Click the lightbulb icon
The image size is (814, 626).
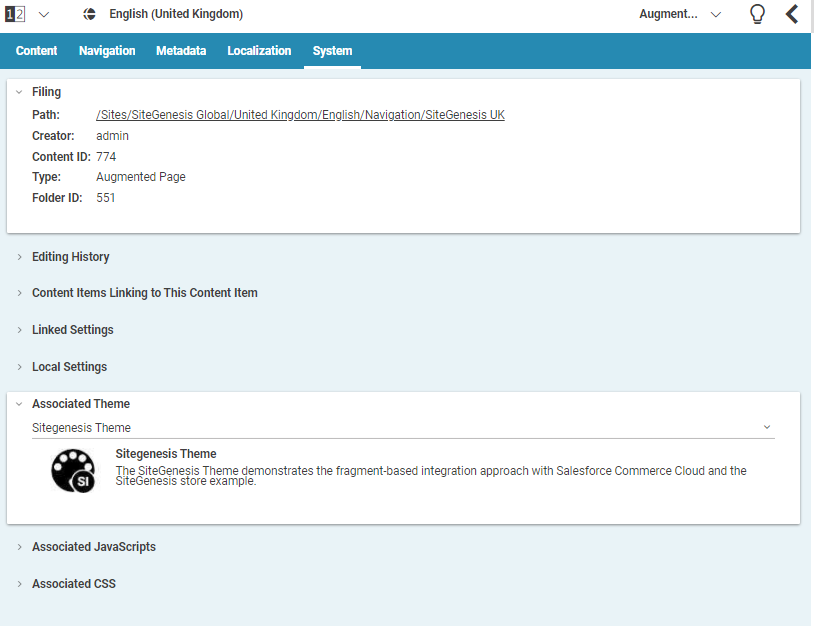757,14
